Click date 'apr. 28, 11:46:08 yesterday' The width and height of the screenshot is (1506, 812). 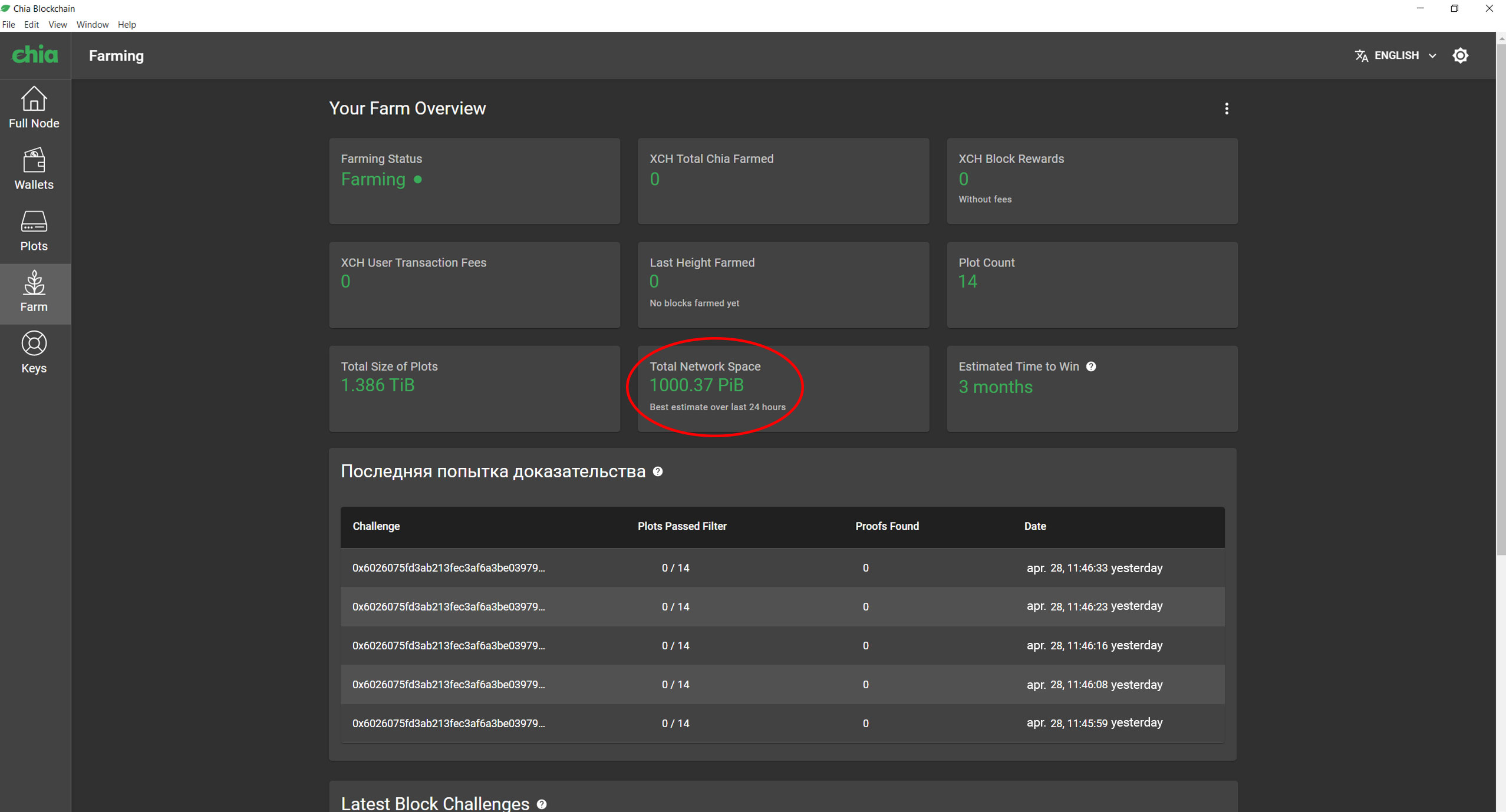[1095, 685]
